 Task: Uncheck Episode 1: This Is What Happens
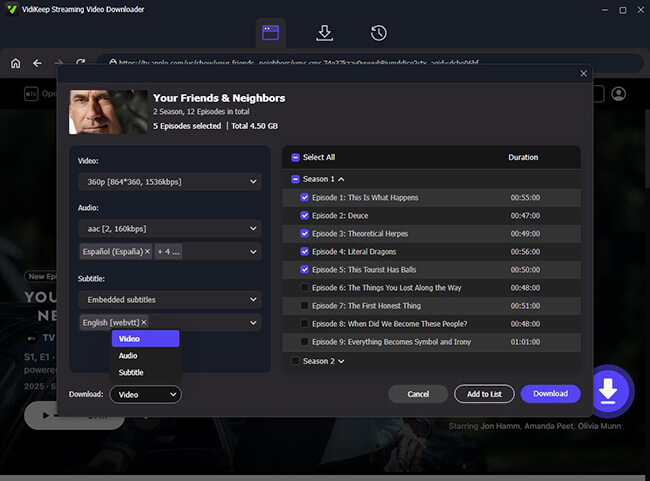pyautogui.click(x=304, y=197)
